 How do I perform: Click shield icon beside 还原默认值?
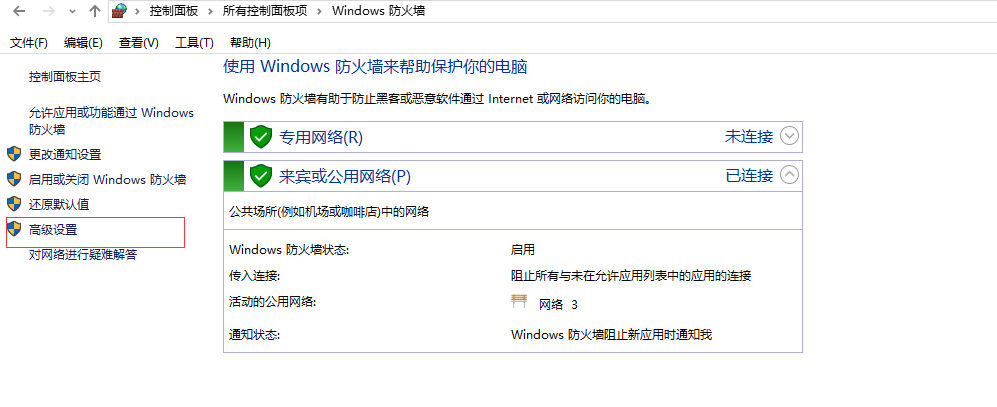pyautogui.click(x=14, y=204)
